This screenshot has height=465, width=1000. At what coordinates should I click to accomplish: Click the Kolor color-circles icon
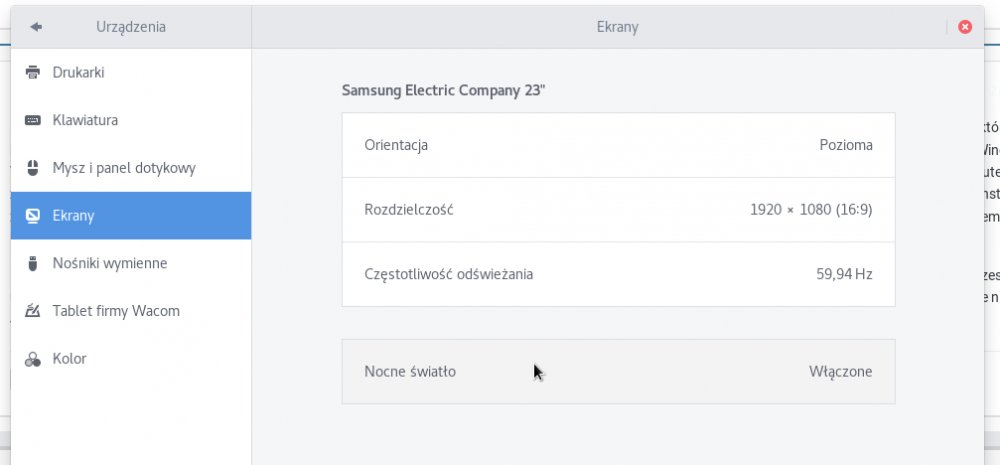(33, 359)
